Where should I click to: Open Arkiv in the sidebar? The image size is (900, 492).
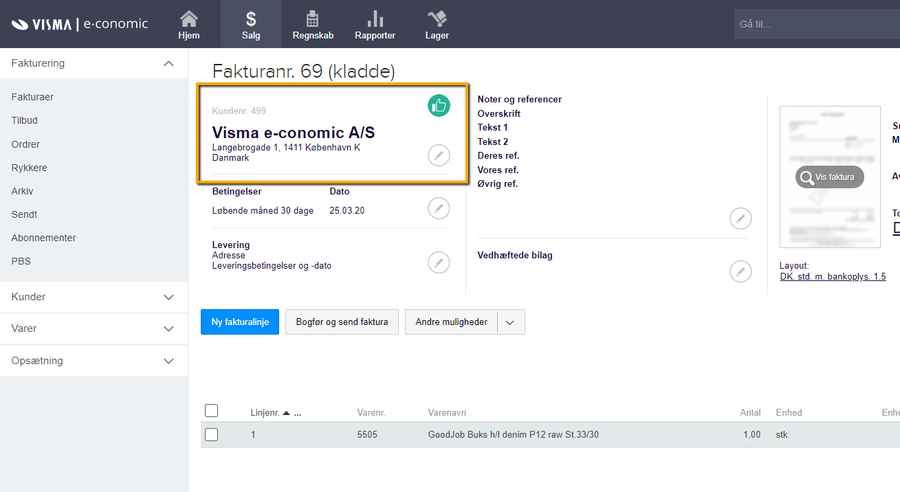coord(22,191)
